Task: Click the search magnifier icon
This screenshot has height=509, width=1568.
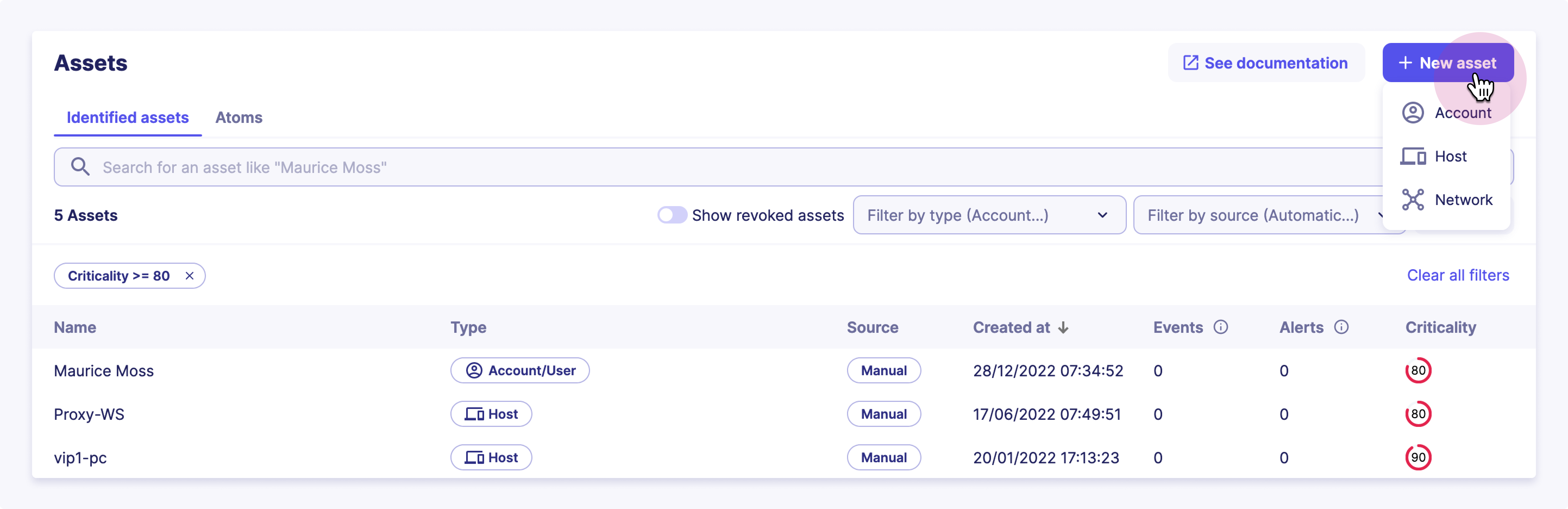Action: click(x=80, y=166)
